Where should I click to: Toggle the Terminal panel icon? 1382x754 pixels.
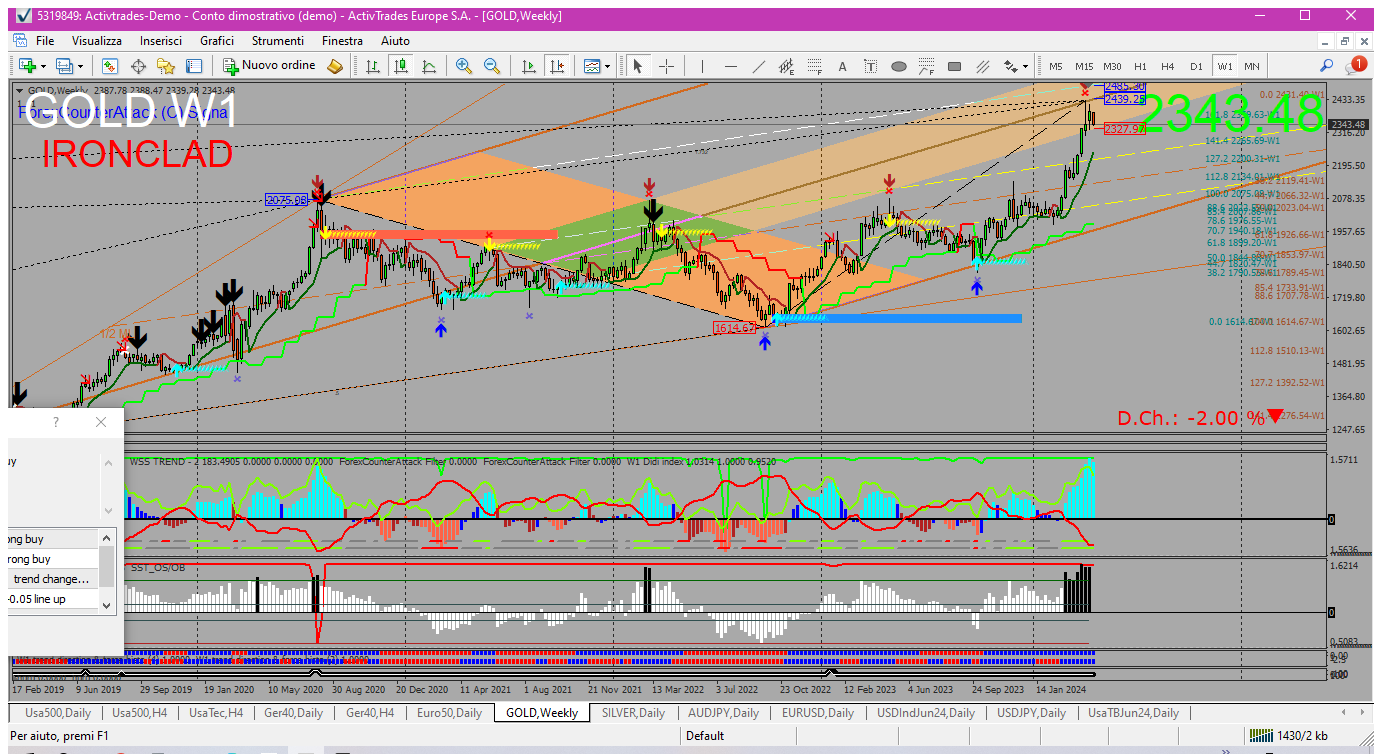[x=194, y=66]
